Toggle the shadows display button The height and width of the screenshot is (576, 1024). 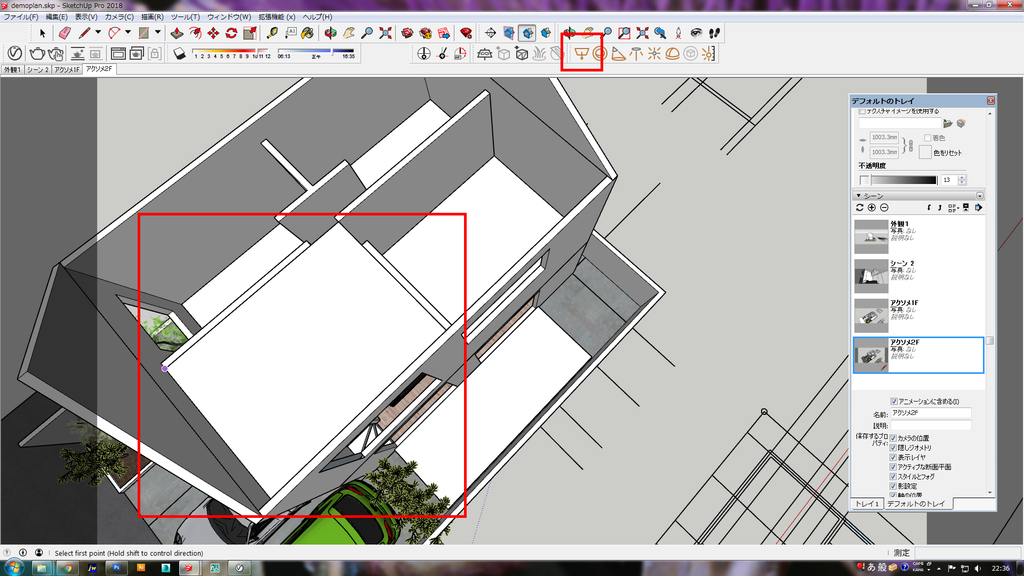[179, 54]
